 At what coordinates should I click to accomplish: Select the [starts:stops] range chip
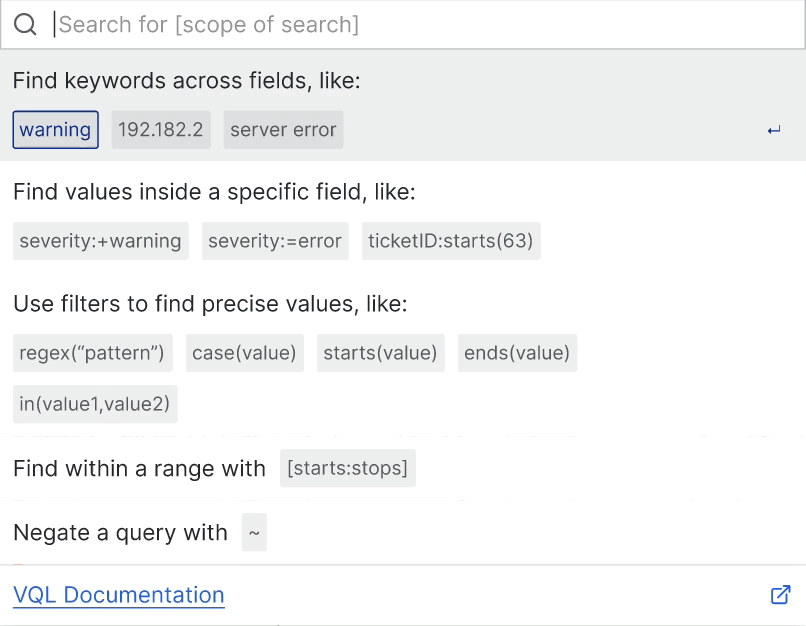coord(347,469)
